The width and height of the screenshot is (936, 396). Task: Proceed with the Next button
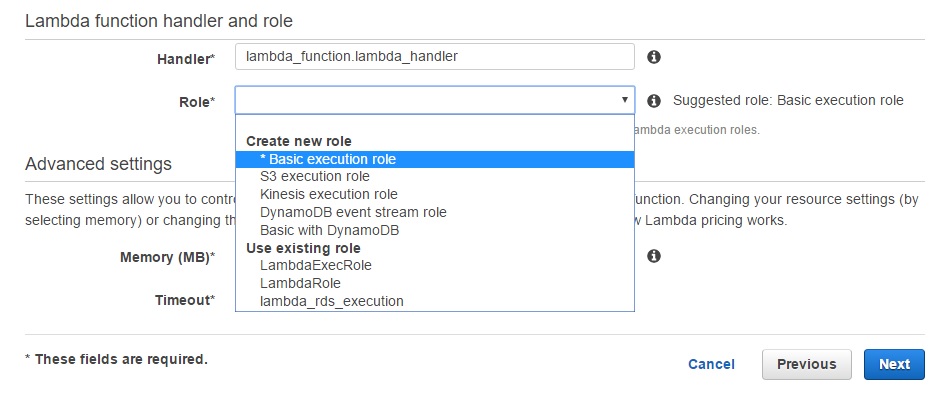[894, 364]
